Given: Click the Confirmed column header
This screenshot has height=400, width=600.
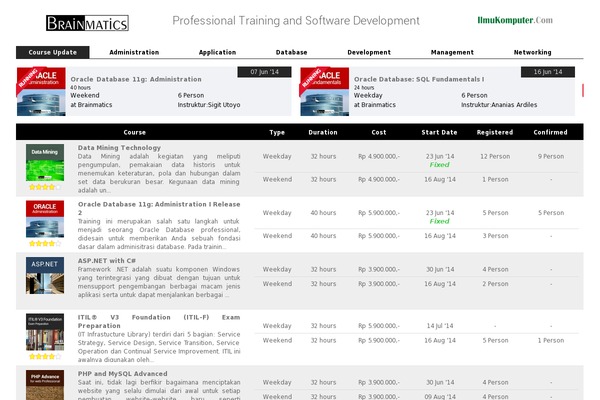Looking at the screenshot, I should coord(550,132).
